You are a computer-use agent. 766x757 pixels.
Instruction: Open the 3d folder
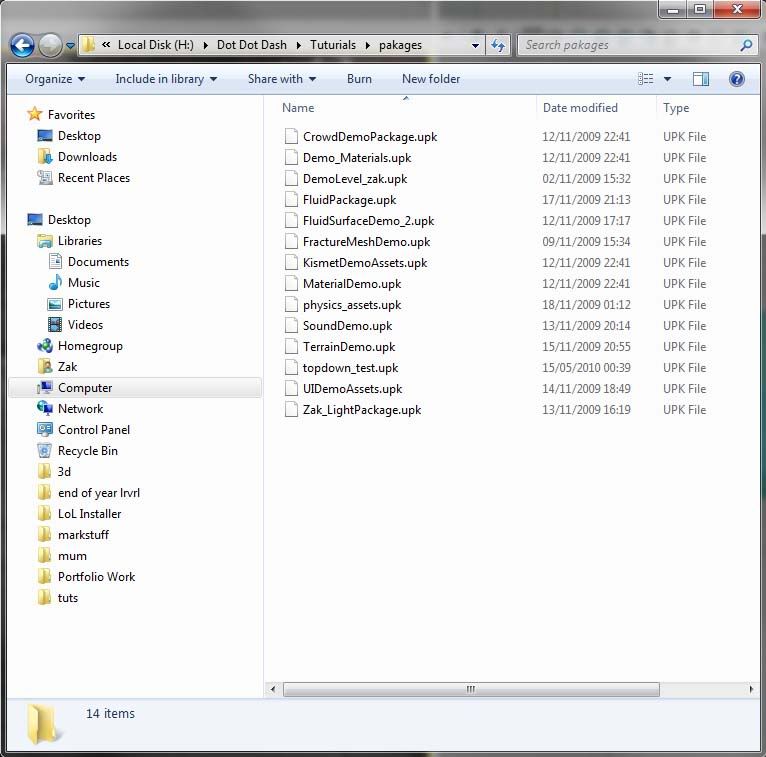click(54, 472)
